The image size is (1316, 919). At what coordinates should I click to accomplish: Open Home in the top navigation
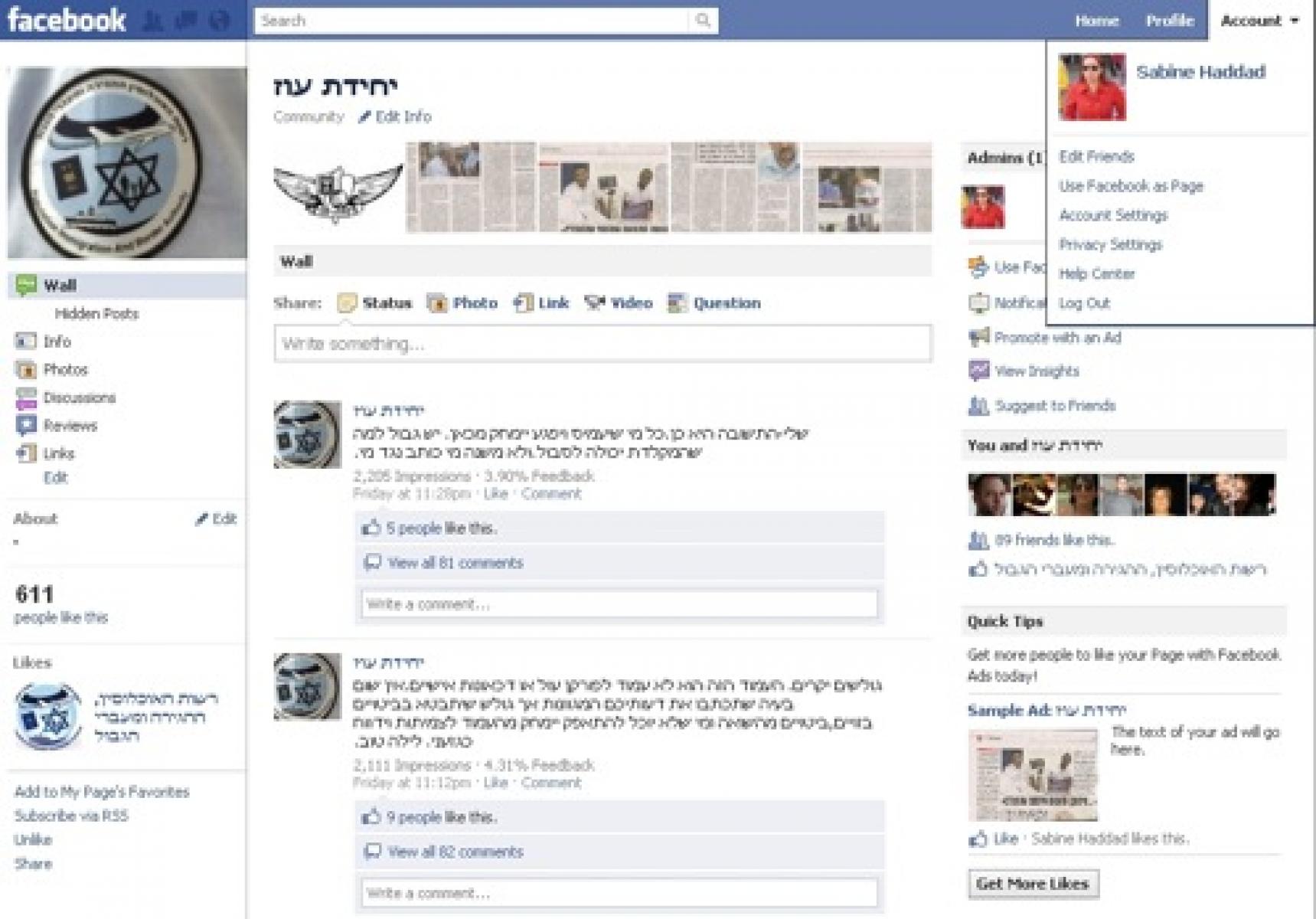1096,21
